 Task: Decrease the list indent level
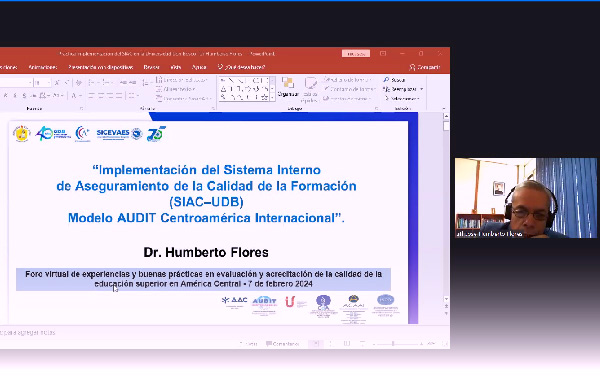(x=123, y=82)
